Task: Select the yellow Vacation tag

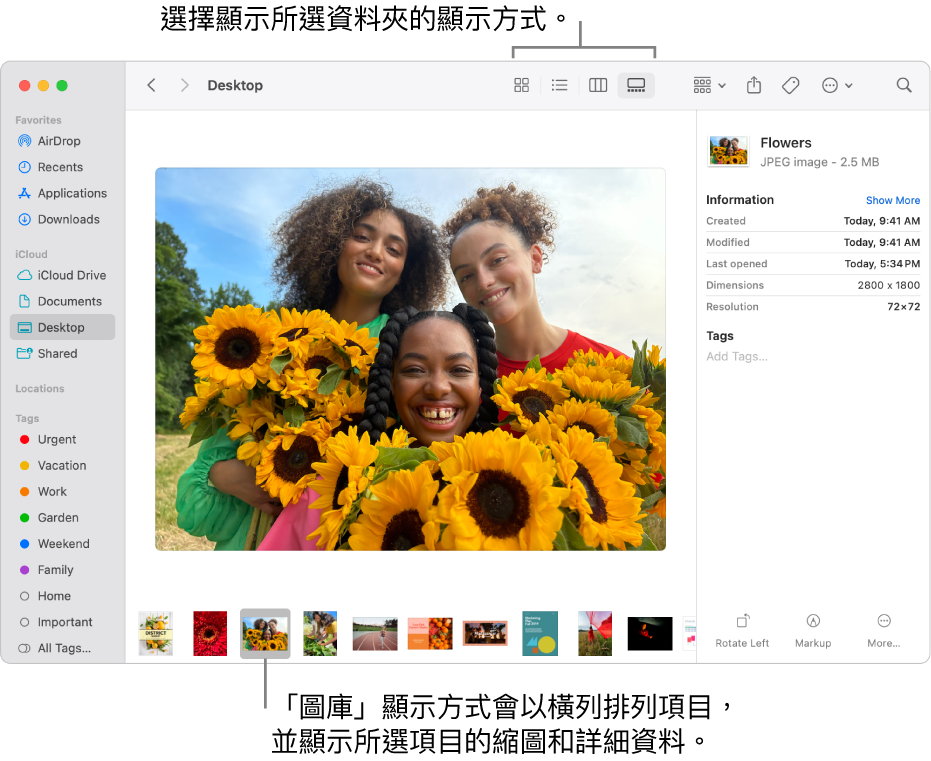Action: coord(62,466)
